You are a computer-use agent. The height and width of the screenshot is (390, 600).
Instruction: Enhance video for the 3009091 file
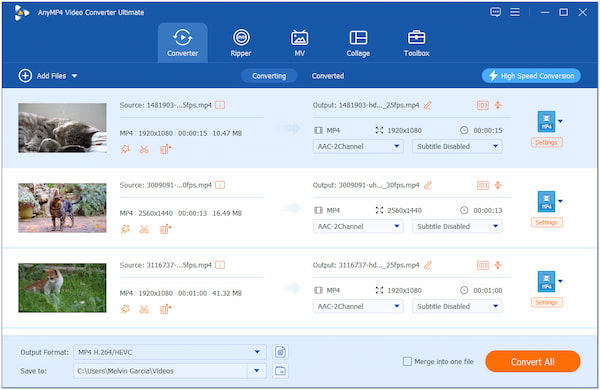click(x=165, y=229)
